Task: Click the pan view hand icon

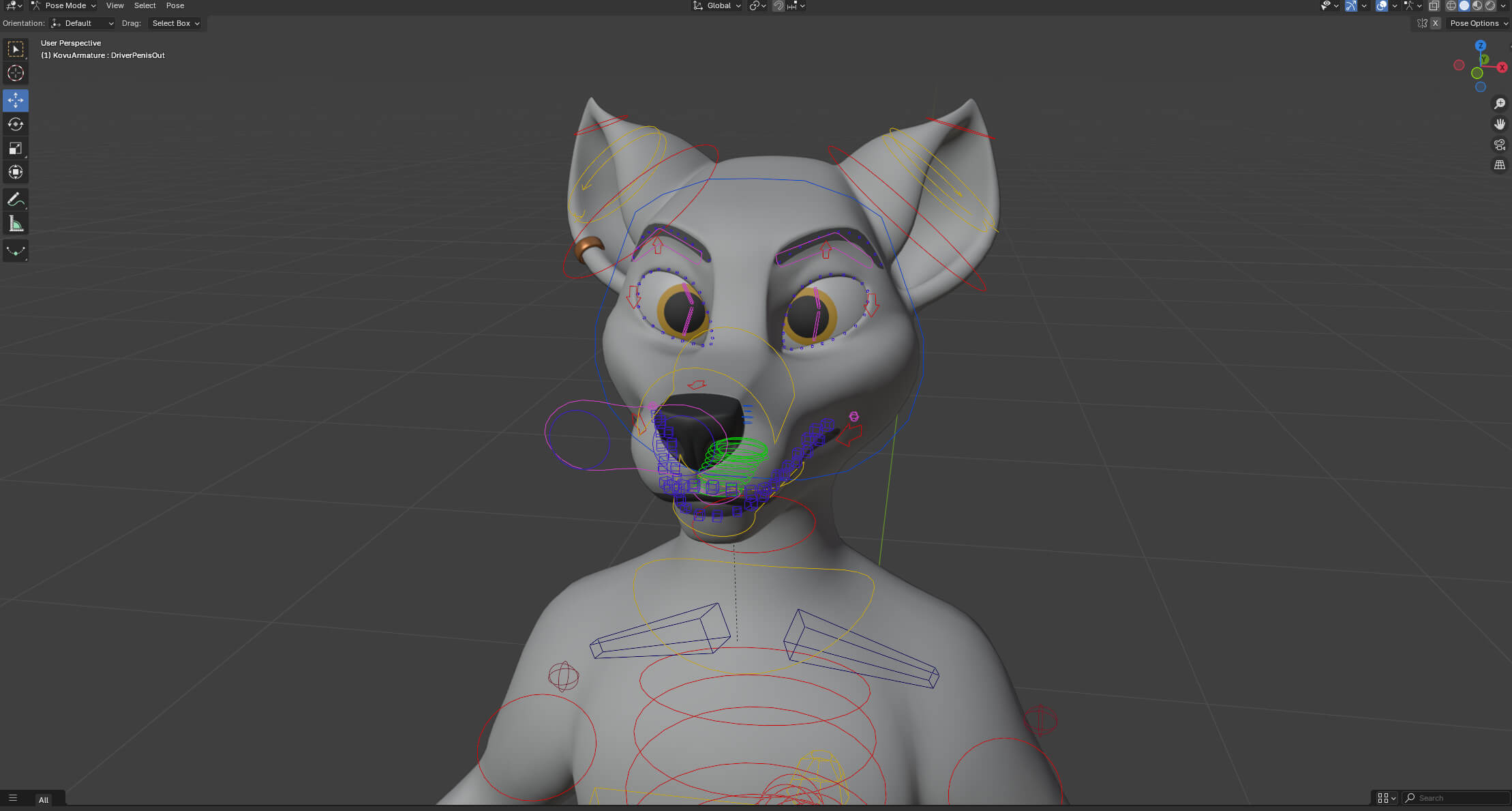Action: pos(1500,124)
